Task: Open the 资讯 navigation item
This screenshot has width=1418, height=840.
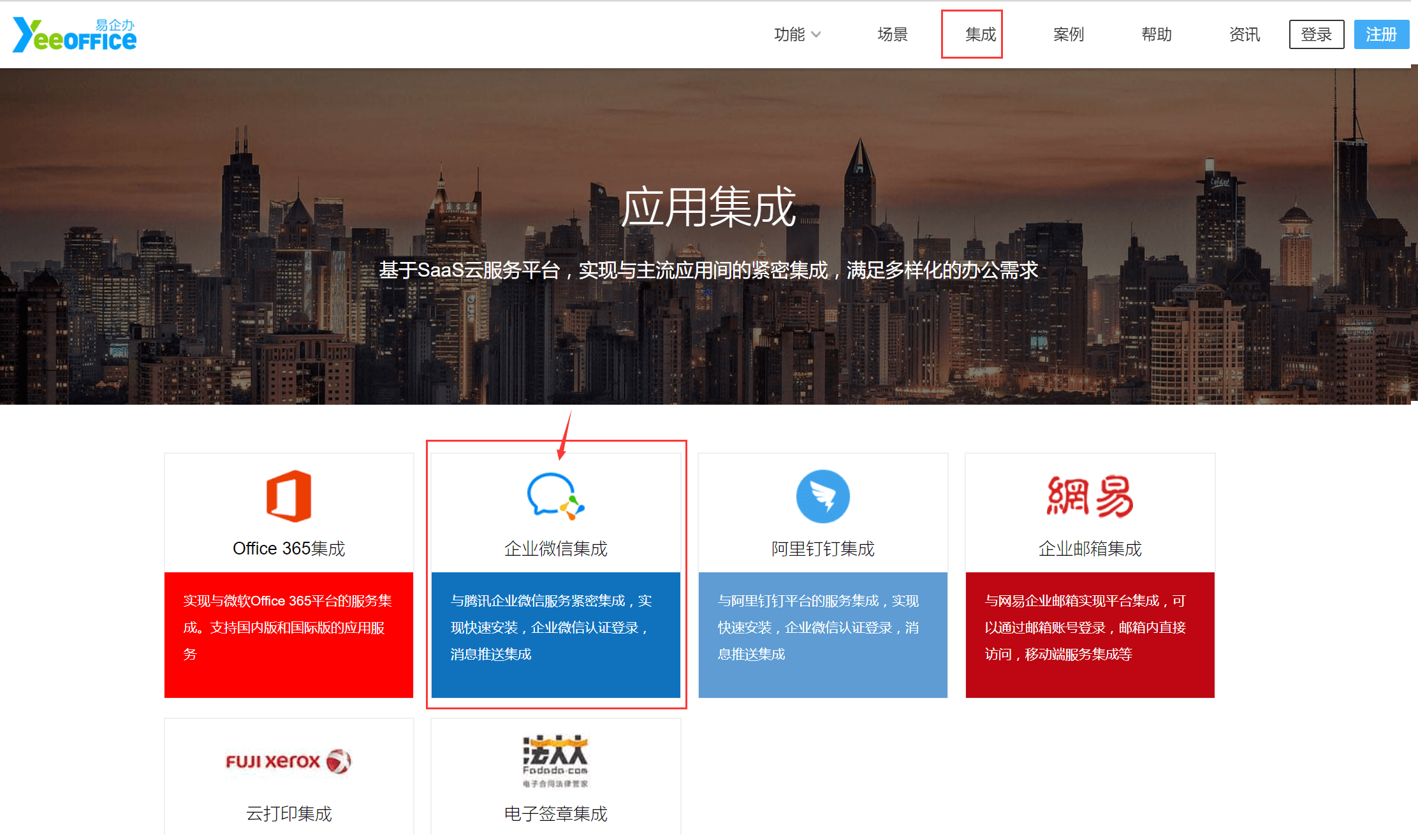Action: point(1244,34)
